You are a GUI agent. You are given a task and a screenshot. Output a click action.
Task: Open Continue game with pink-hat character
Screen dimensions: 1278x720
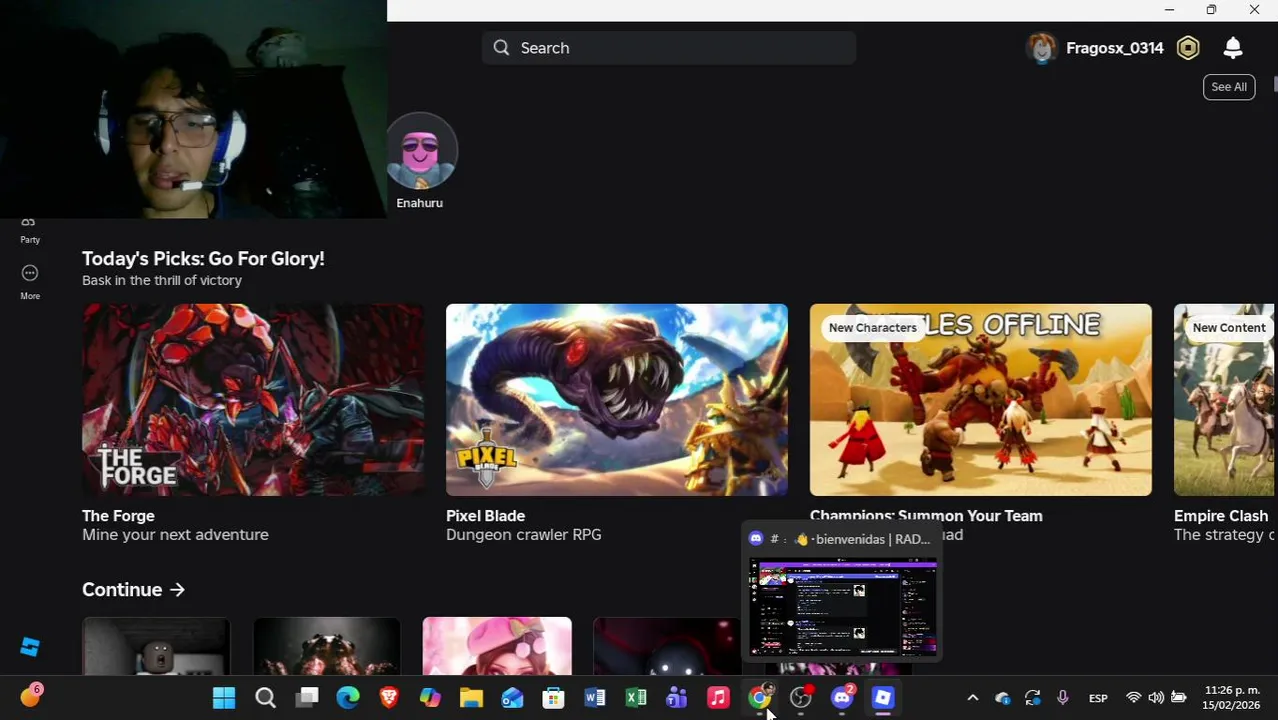497,646
